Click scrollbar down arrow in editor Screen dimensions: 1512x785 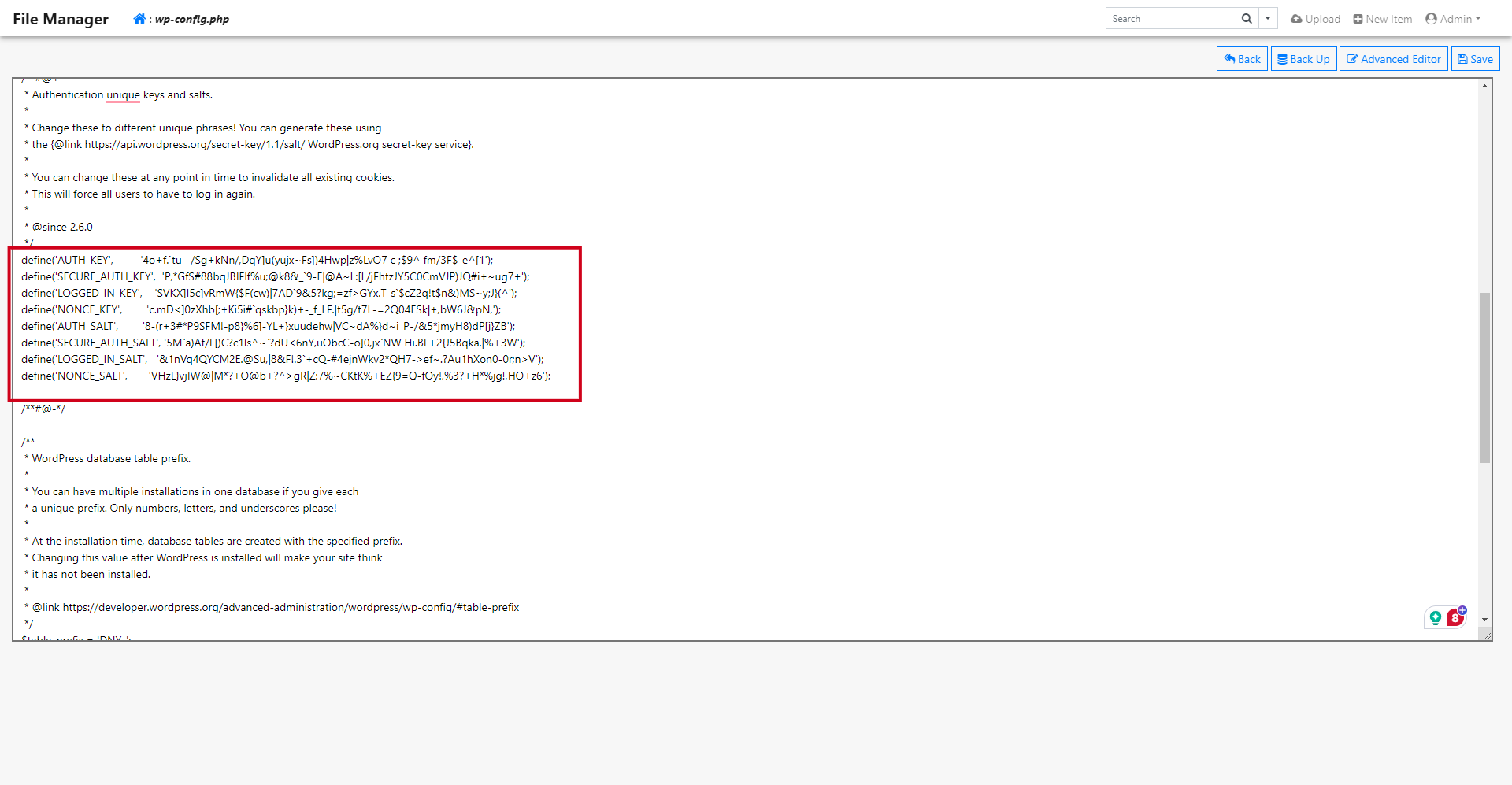[1484, 620]
